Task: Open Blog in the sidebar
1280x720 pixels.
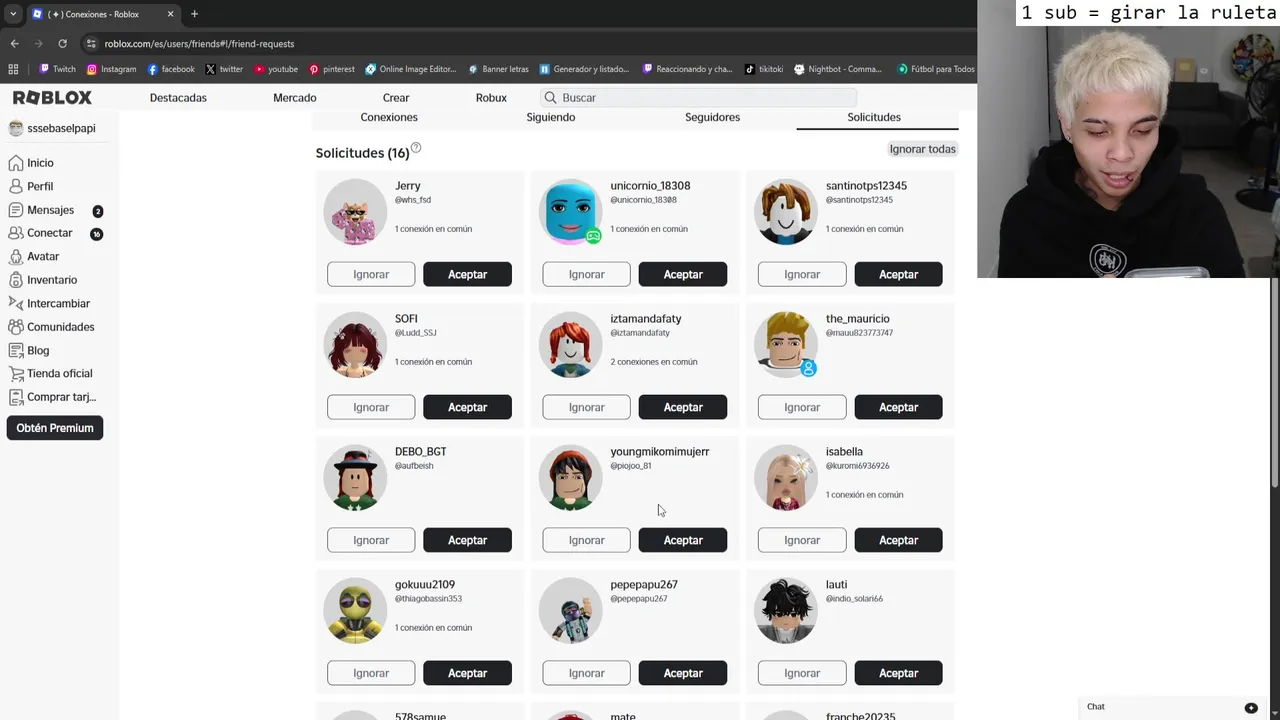Action: (38, 350)
